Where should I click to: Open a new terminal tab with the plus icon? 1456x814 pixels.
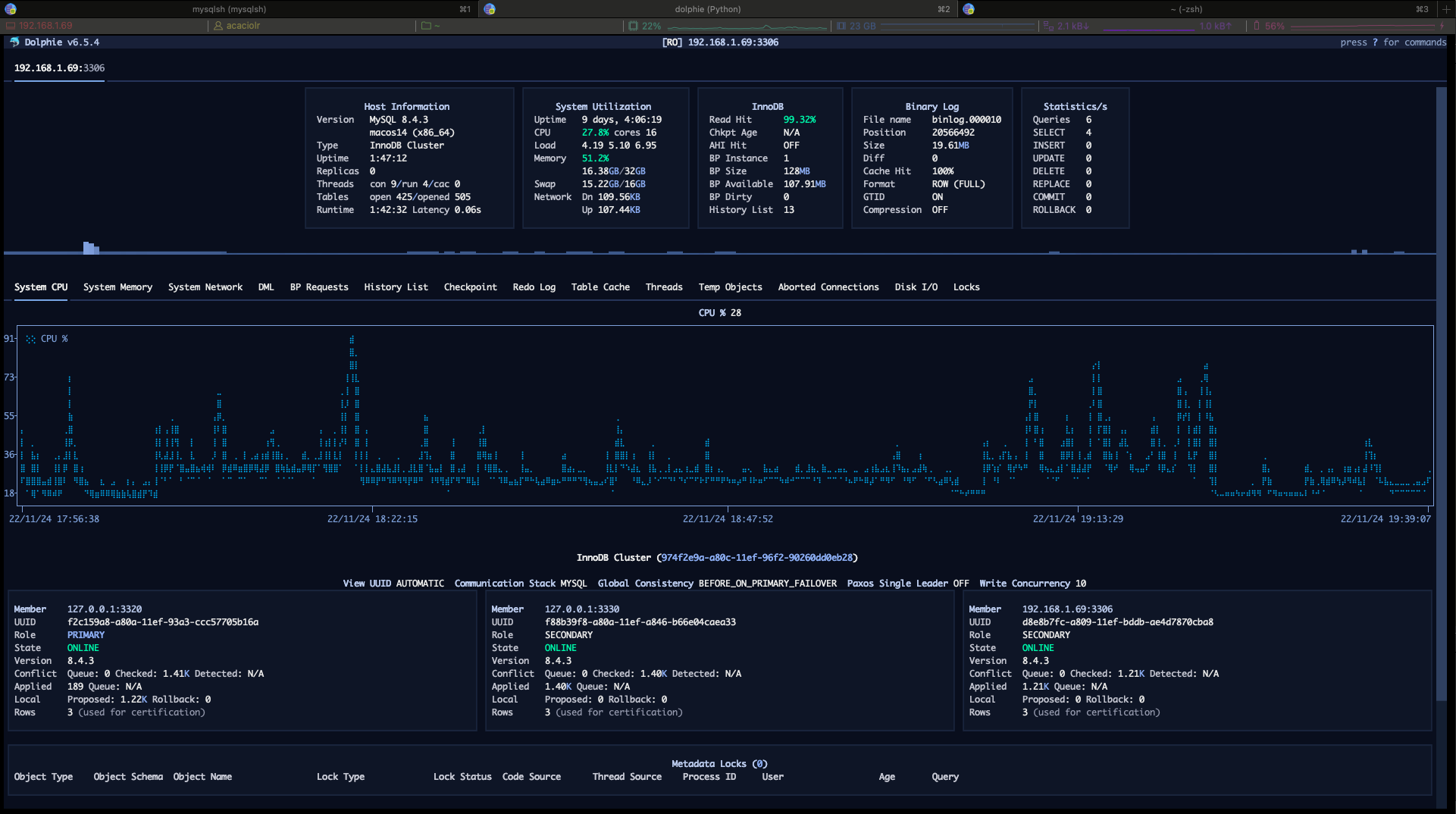coord(1446,9)
